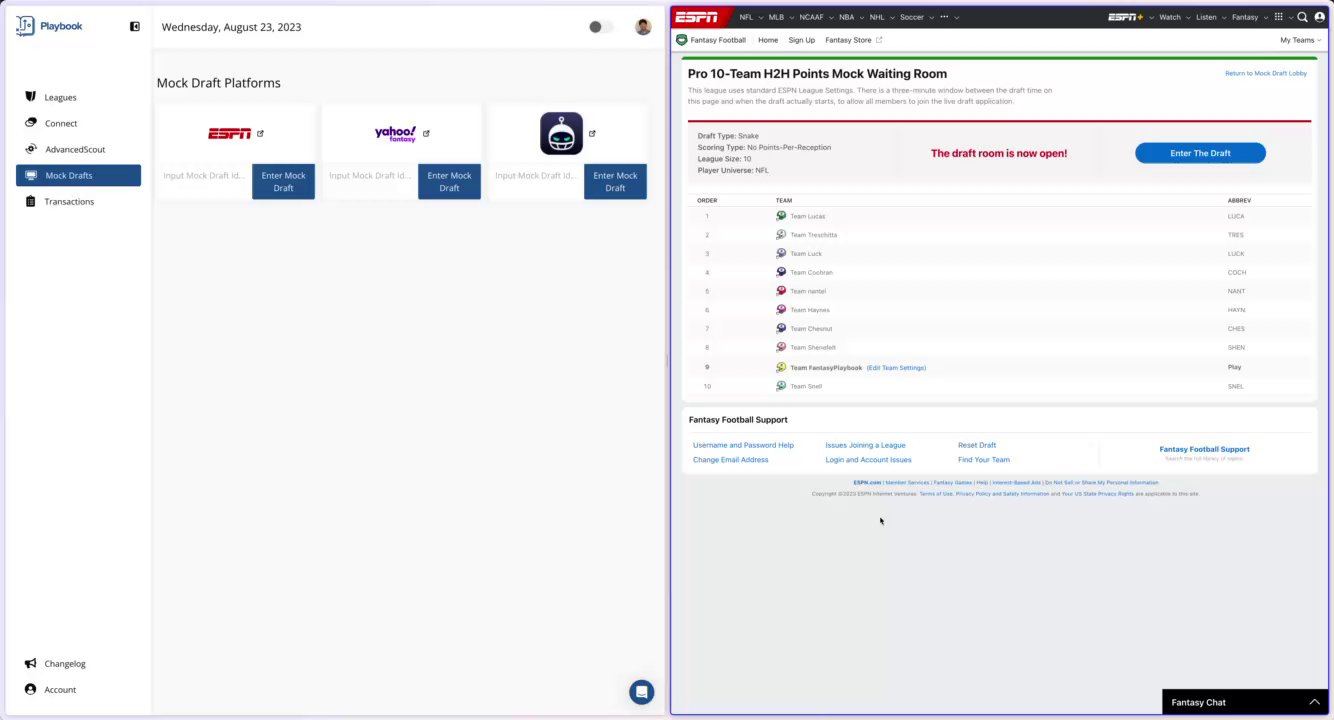Go to the Home tab in Fantasy Football

pos(768,40)
